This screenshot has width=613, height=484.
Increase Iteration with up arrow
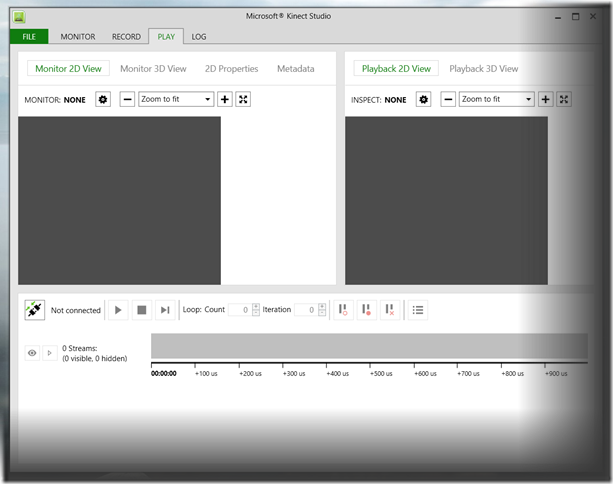pyautogui.click(x=322, y=307)
